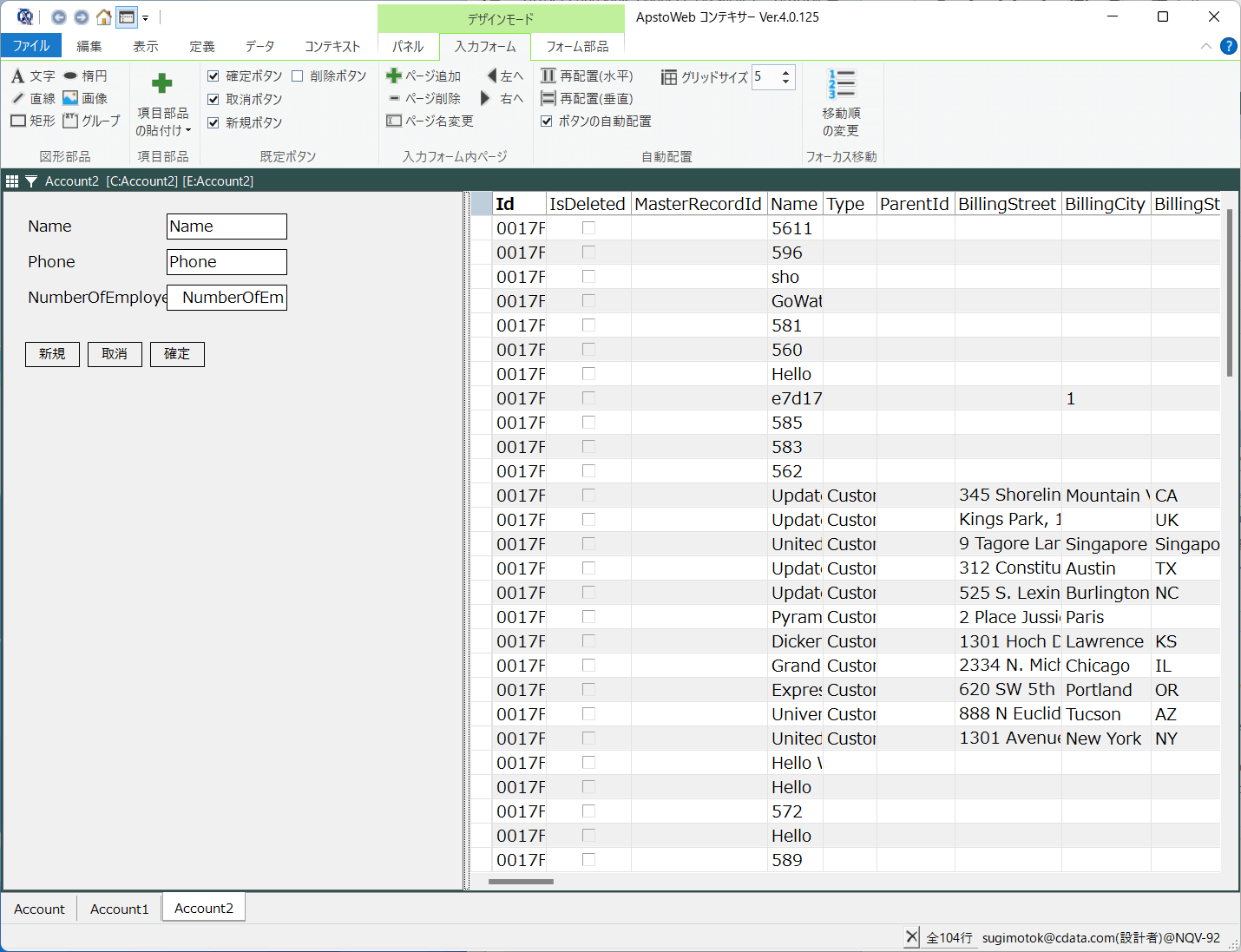Viewport: 1241px width, 952px height.
Task: Click 再配置(水平) horizontal rearrange
Action: click(588, 76)
